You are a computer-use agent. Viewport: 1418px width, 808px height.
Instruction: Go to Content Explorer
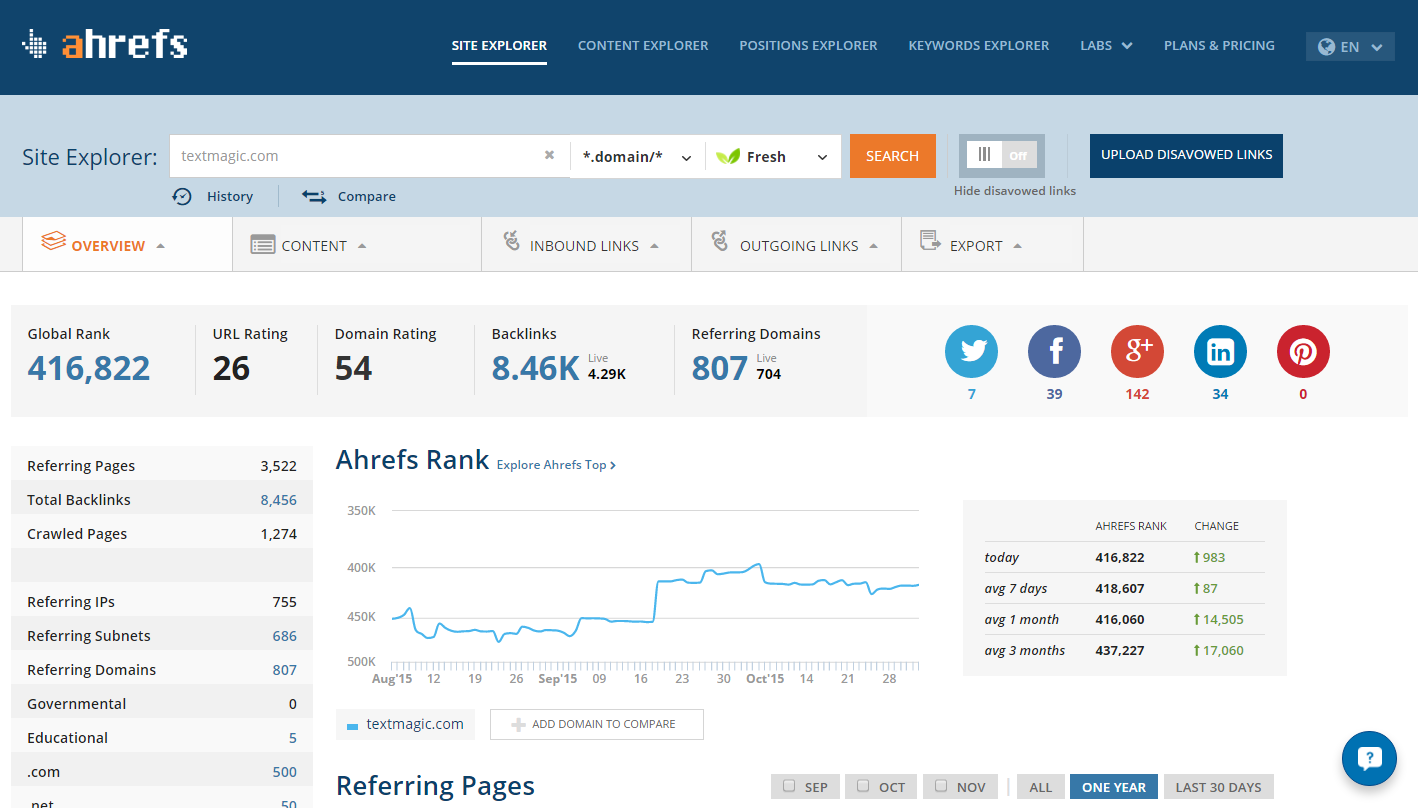(x=643, y=45)
